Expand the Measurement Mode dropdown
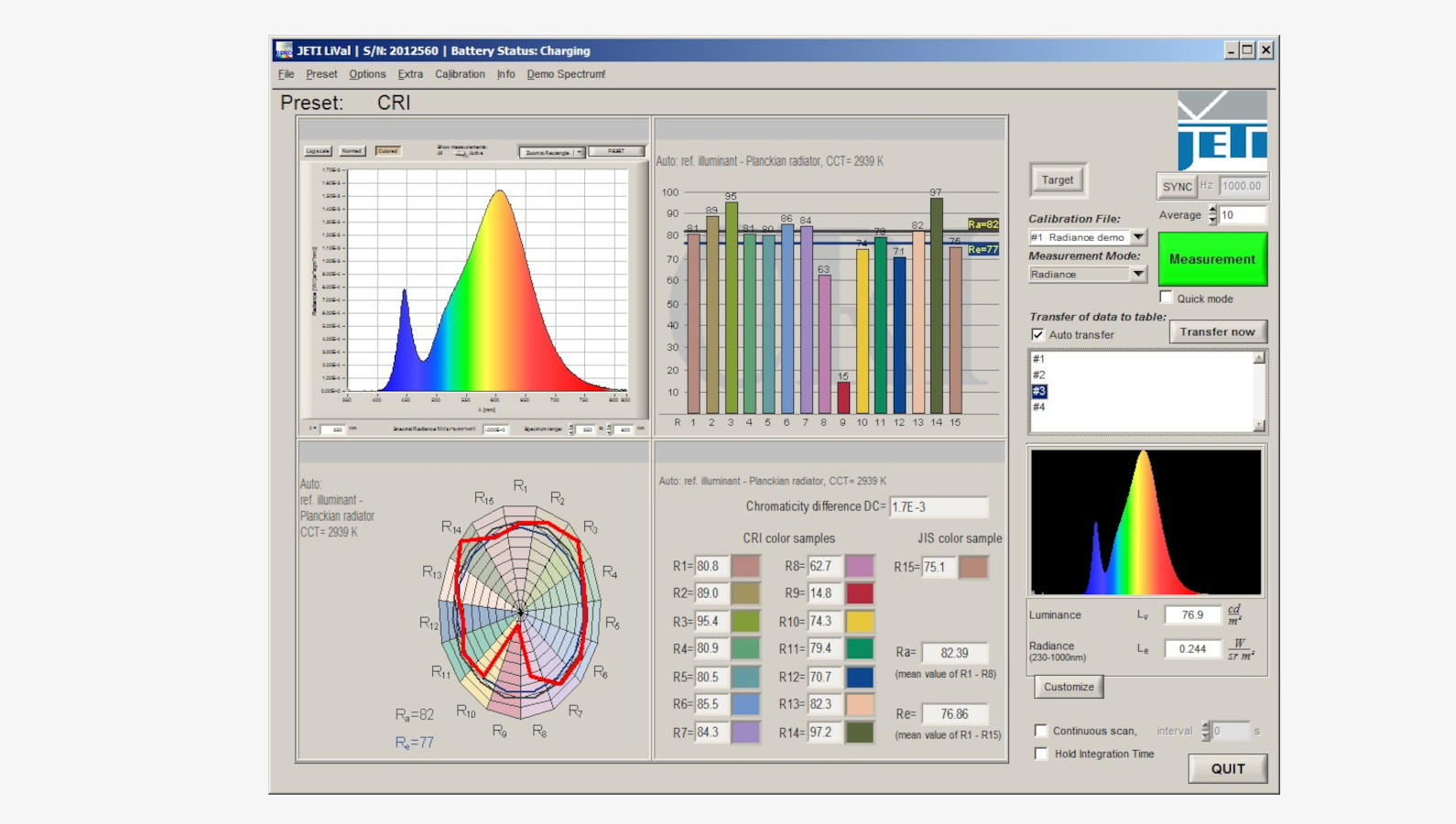This screenshot has height=824, width=1456. click(x=1138, y=274)
